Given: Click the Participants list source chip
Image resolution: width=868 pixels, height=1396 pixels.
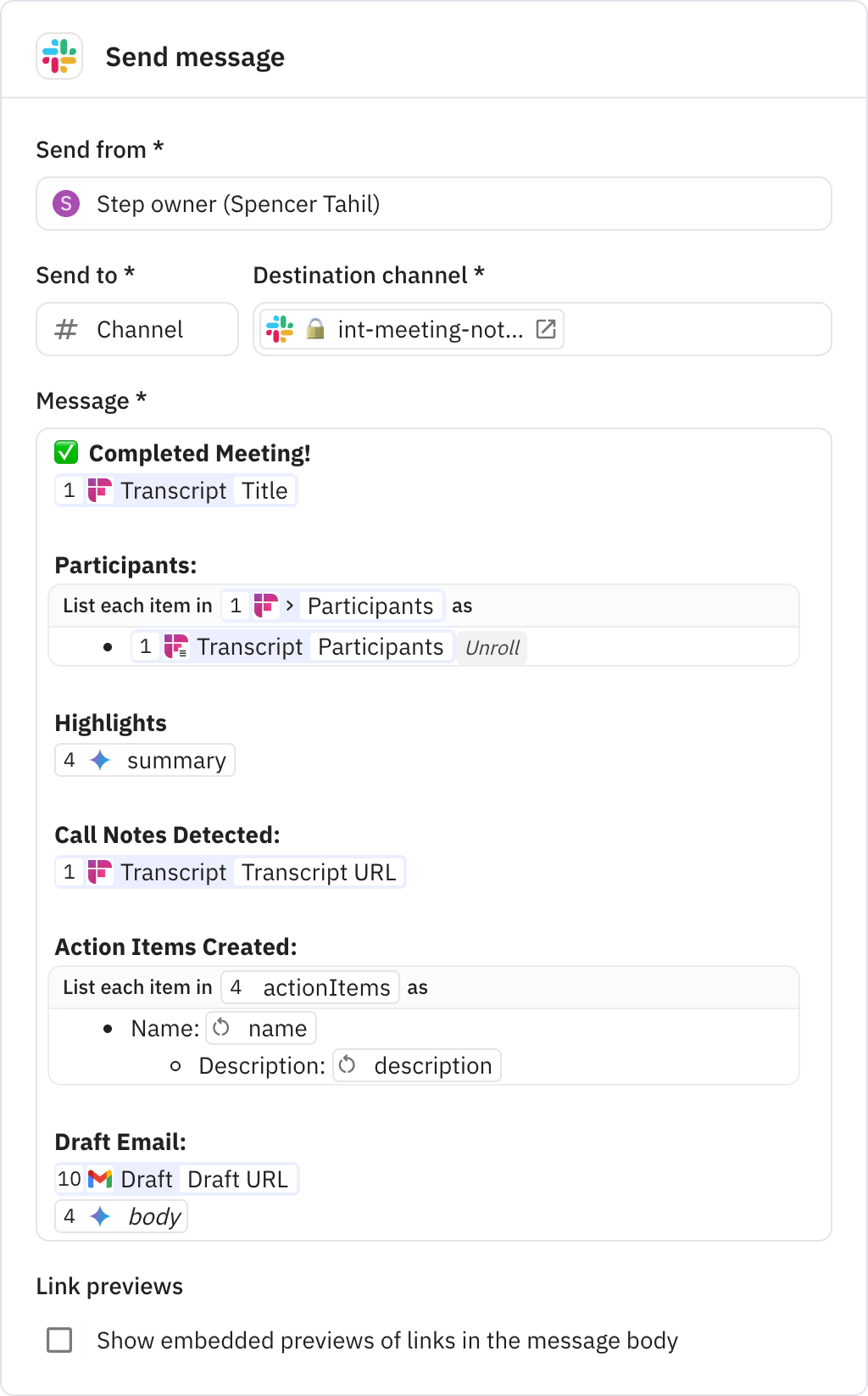Looking at the screenshot, I should [x=332, y=606].
